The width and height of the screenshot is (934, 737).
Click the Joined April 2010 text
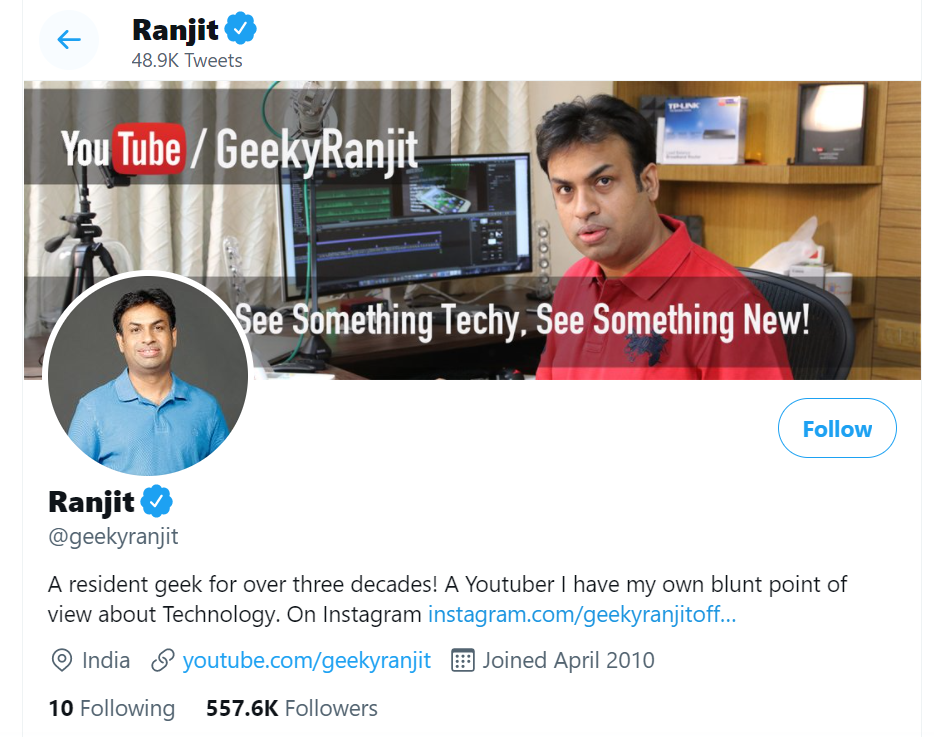[568, 660]
